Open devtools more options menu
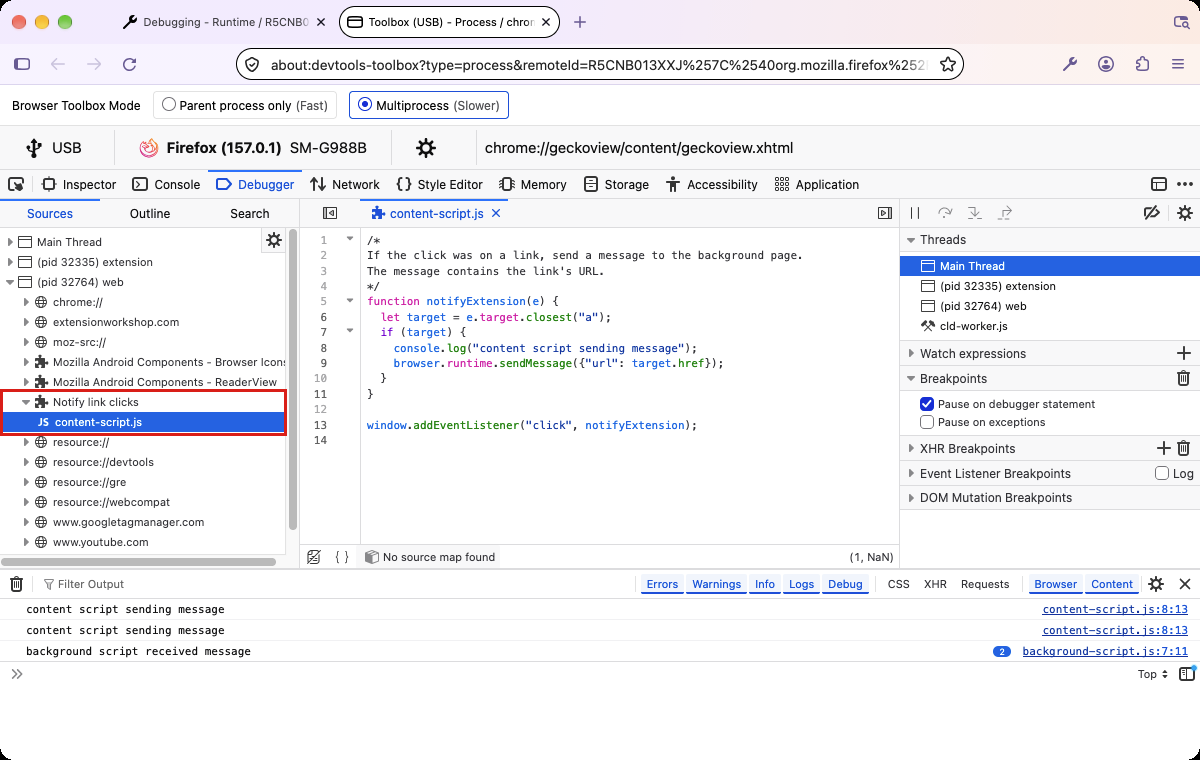1200x760 pixels. click(1185, 184)
